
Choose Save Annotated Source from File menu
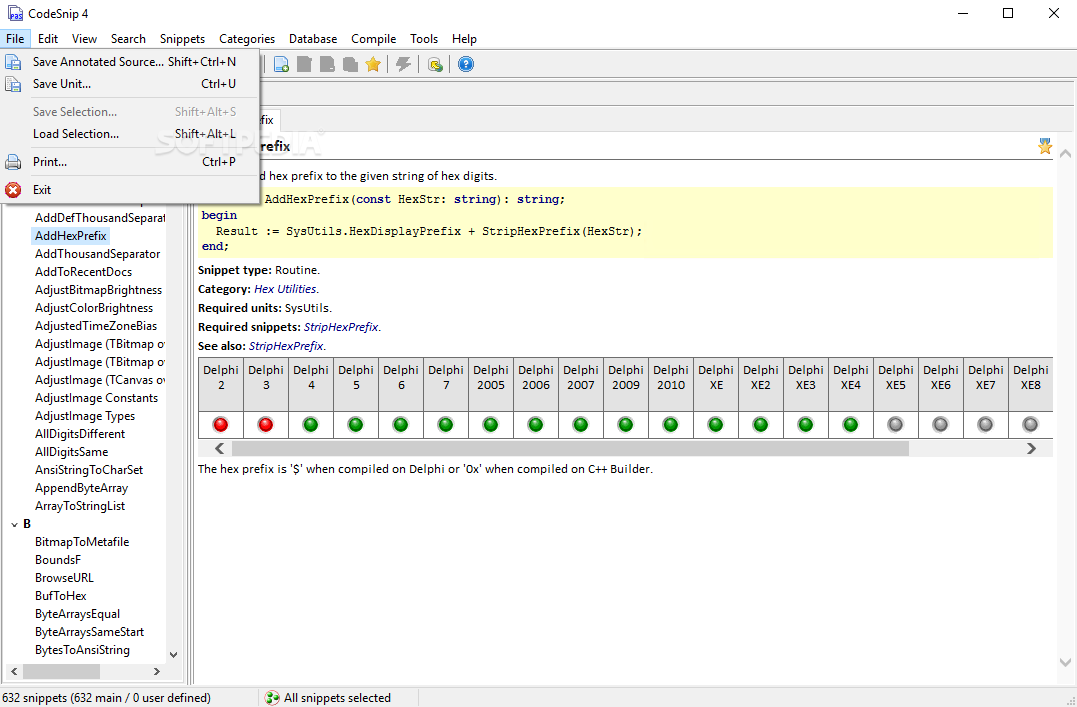coord(131,62)
